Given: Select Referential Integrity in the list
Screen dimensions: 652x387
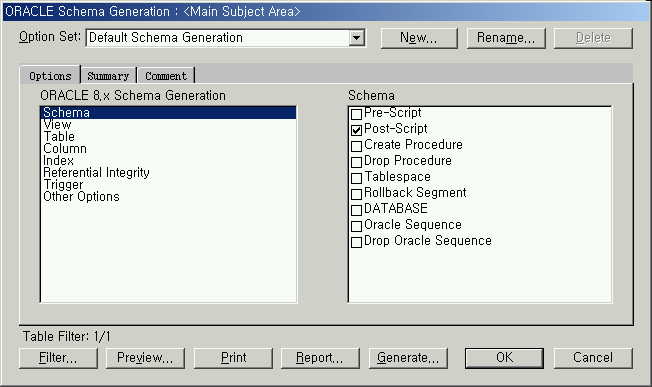Looking at the screenshot, I should point(168,173).
